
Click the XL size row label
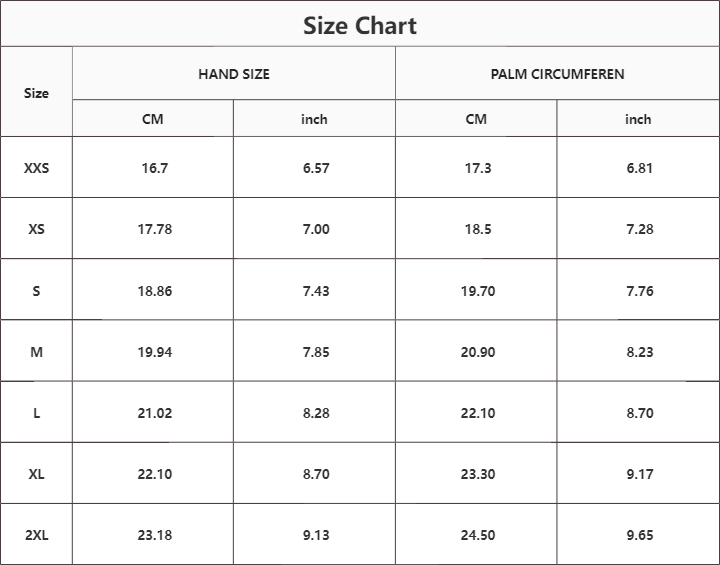point(36,474)
